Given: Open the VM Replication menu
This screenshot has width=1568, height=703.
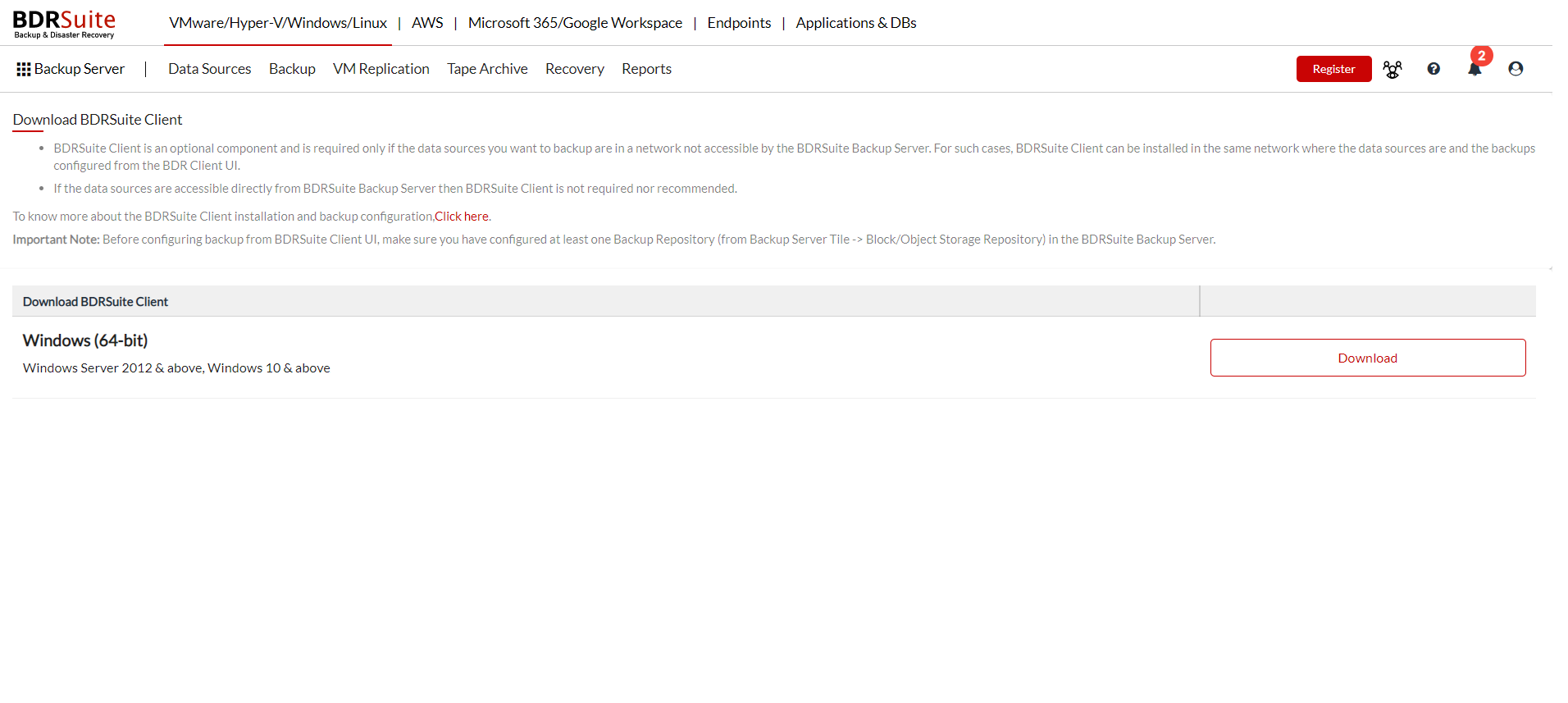Looking at the screenshot, I should coord(381,69).
